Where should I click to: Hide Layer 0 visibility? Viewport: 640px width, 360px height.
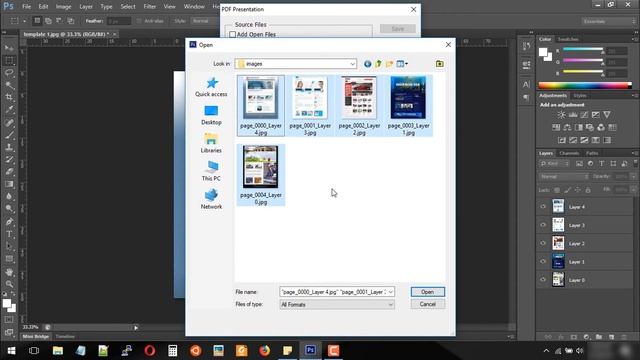543,280
